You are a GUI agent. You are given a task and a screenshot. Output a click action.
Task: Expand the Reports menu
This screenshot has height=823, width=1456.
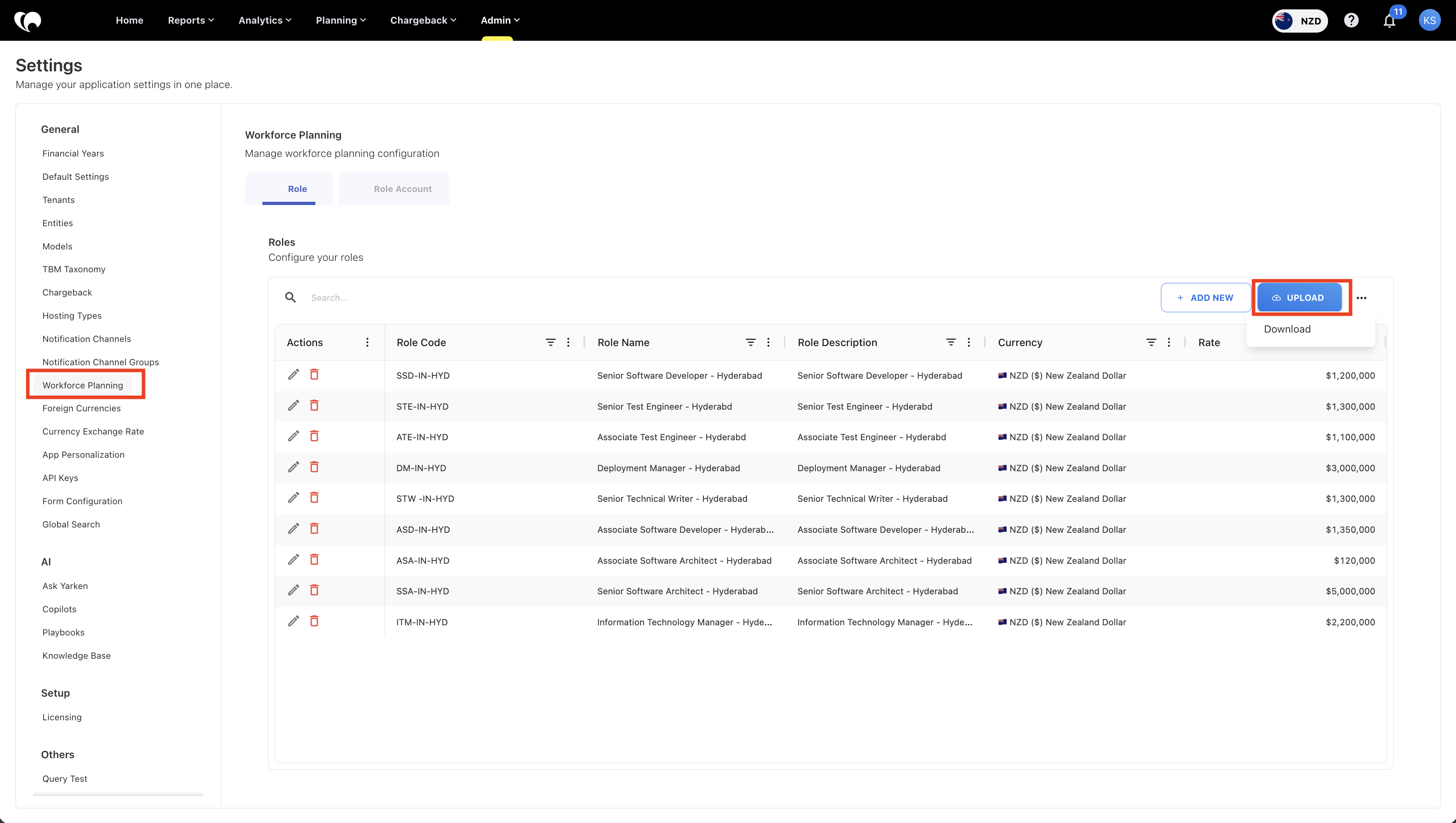point(191,20)
